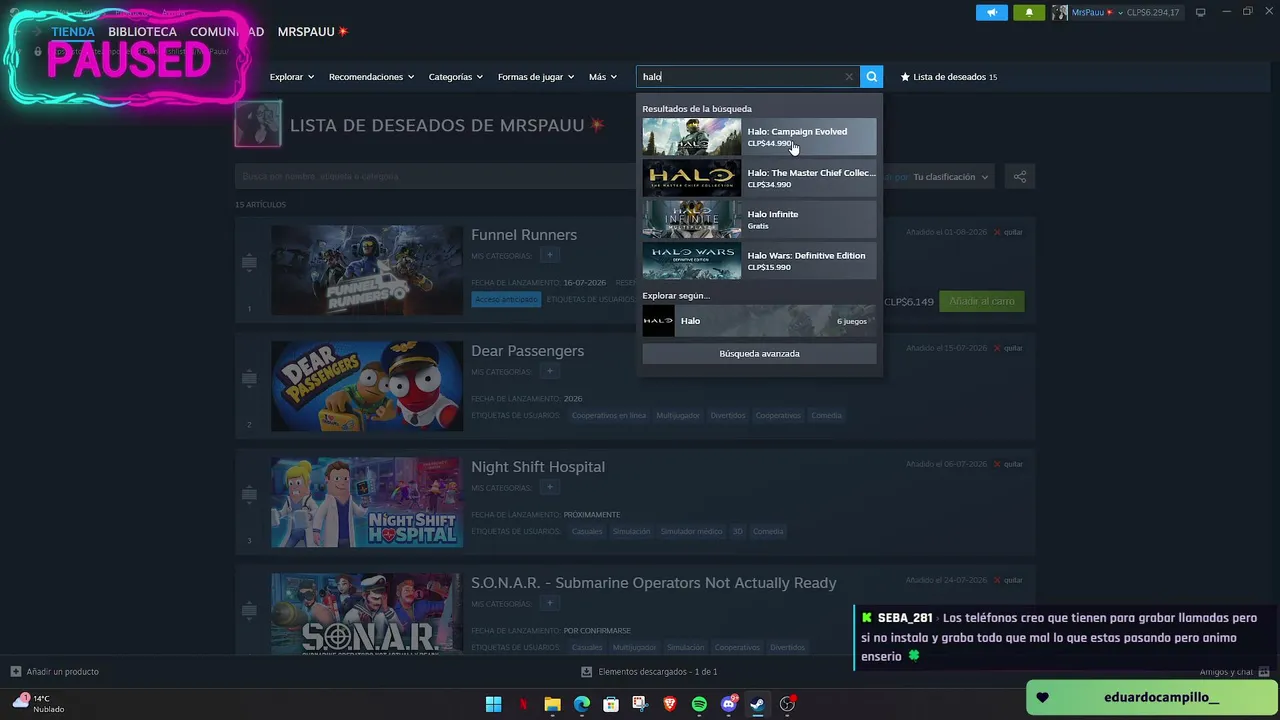Switch to Big Picture mode monitor icon
1280x720 pixels.
pyautogui.click(x=1201, y=12)
